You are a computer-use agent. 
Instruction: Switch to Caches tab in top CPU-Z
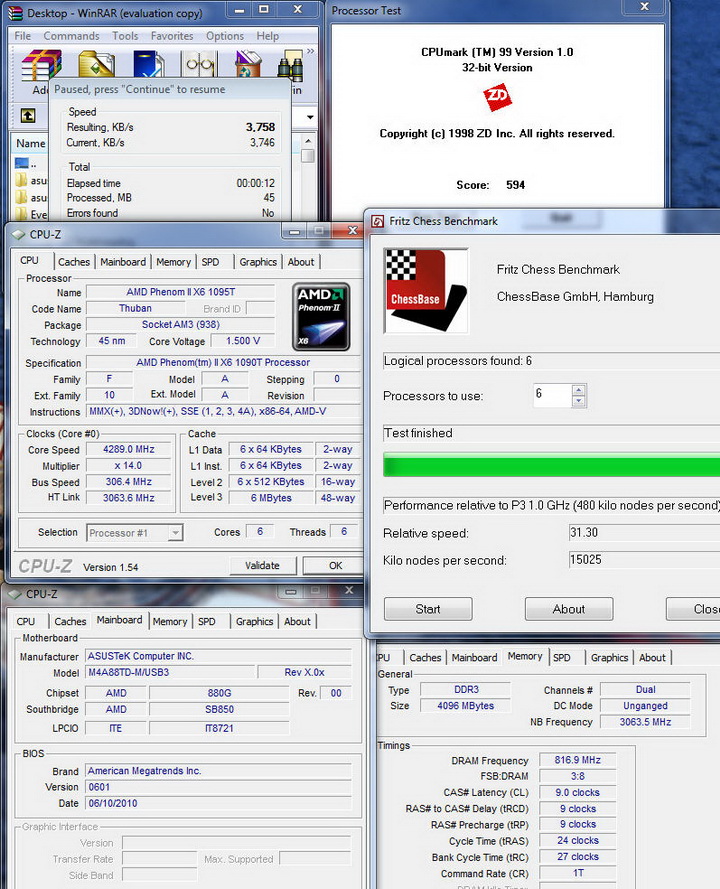[74, 262]
